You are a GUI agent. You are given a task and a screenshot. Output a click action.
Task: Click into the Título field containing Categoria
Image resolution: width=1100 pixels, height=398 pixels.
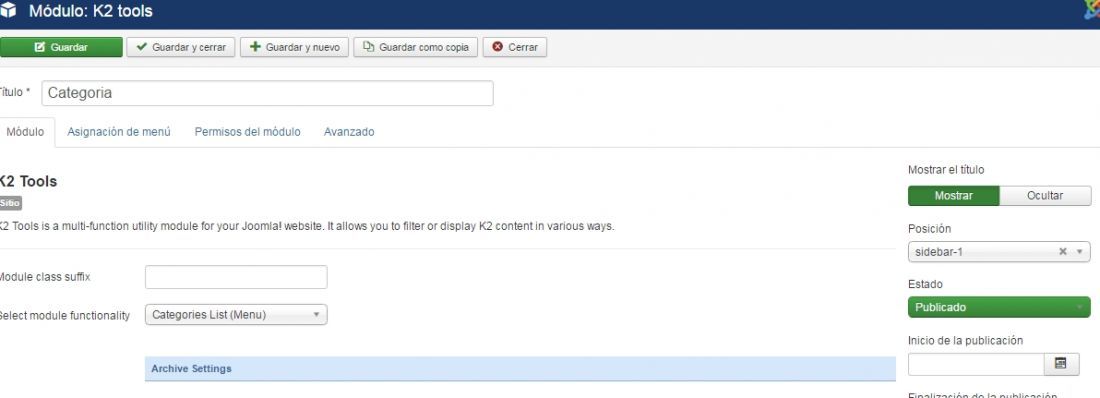point(267,93)
